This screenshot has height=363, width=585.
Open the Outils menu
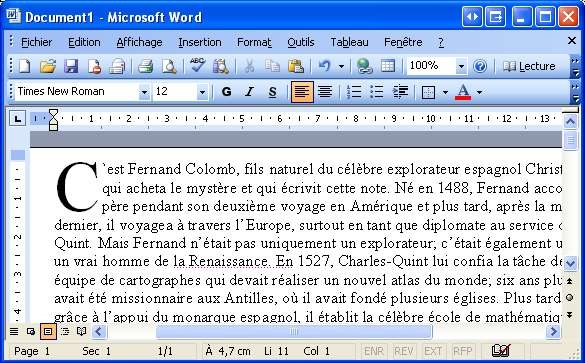[301, 42]
